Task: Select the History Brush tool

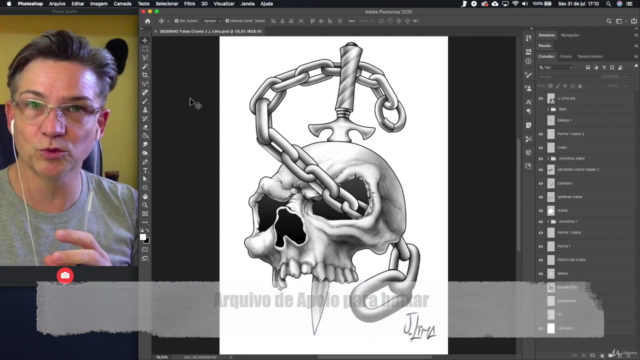Action: point(145,118)
